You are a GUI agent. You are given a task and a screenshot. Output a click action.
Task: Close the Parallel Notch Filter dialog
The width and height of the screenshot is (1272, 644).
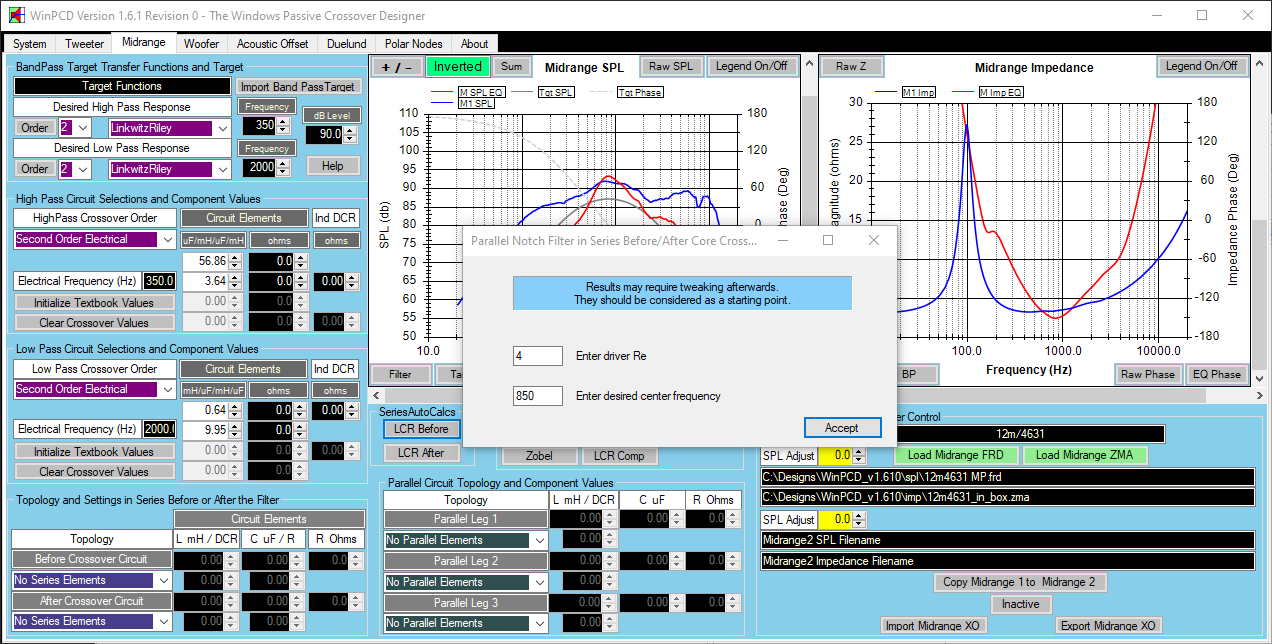pyautogui.click(x=873, y=241)
